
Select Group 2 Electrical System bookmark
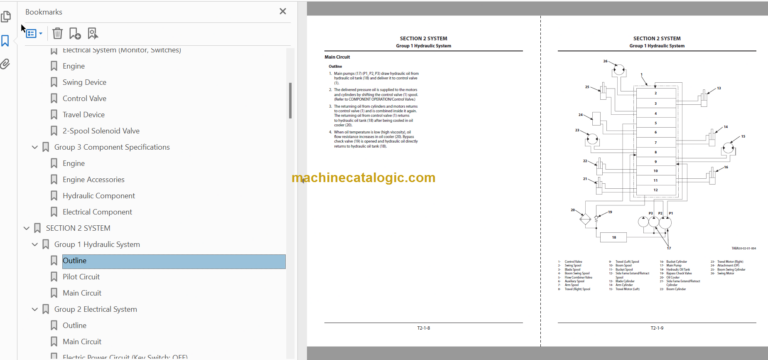pos(96,309)
